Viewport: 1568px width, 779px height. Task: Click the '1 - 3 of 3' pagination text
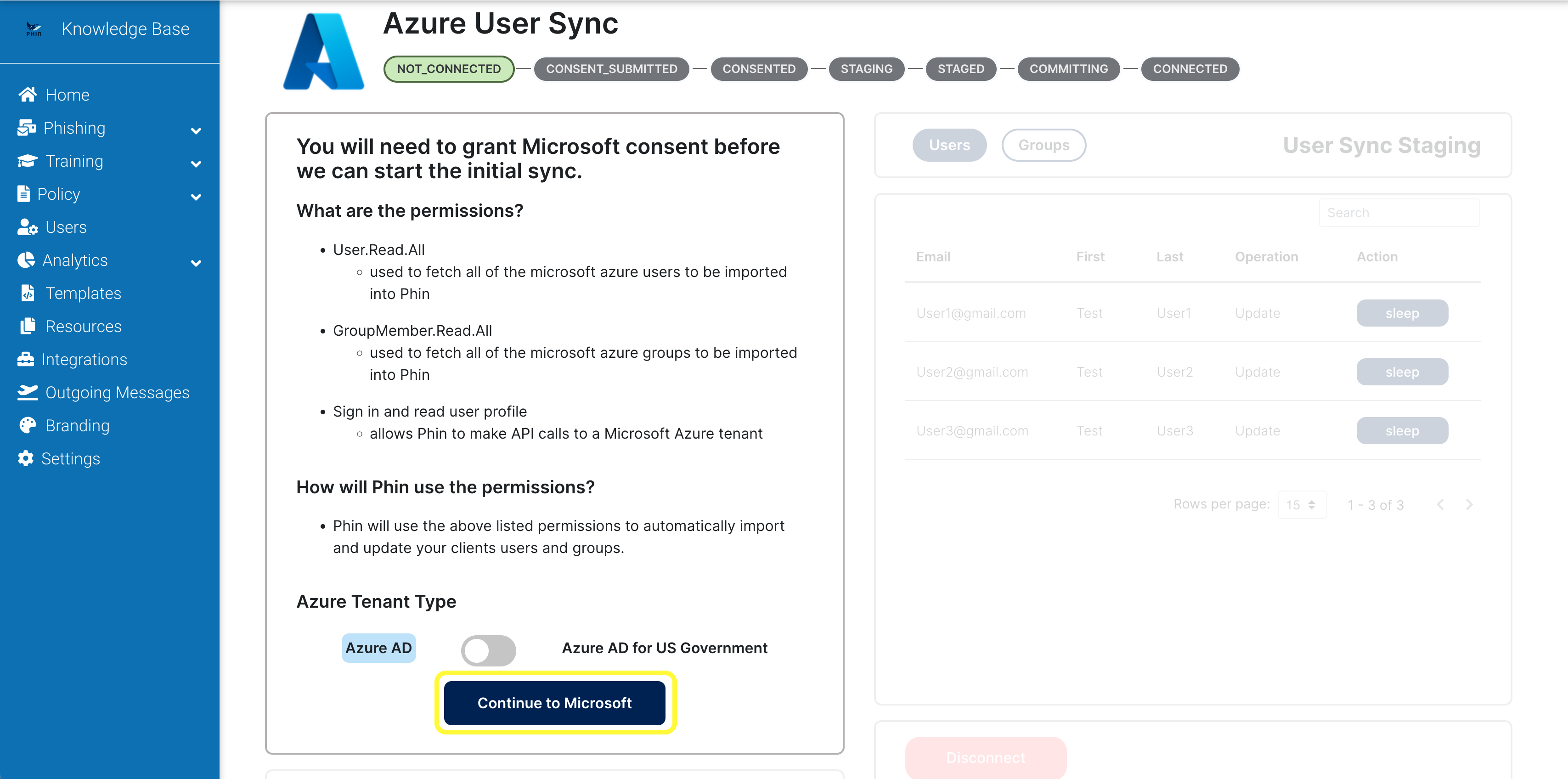1376,504
